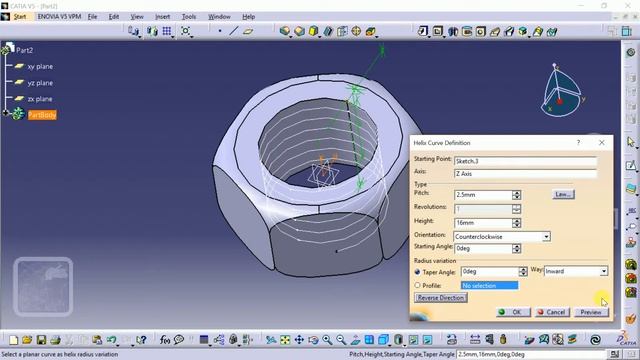This screenshot has height=360, width=640.
Task: Click the Sketcher icon in top toolbar
Action: tap(423, 31)
